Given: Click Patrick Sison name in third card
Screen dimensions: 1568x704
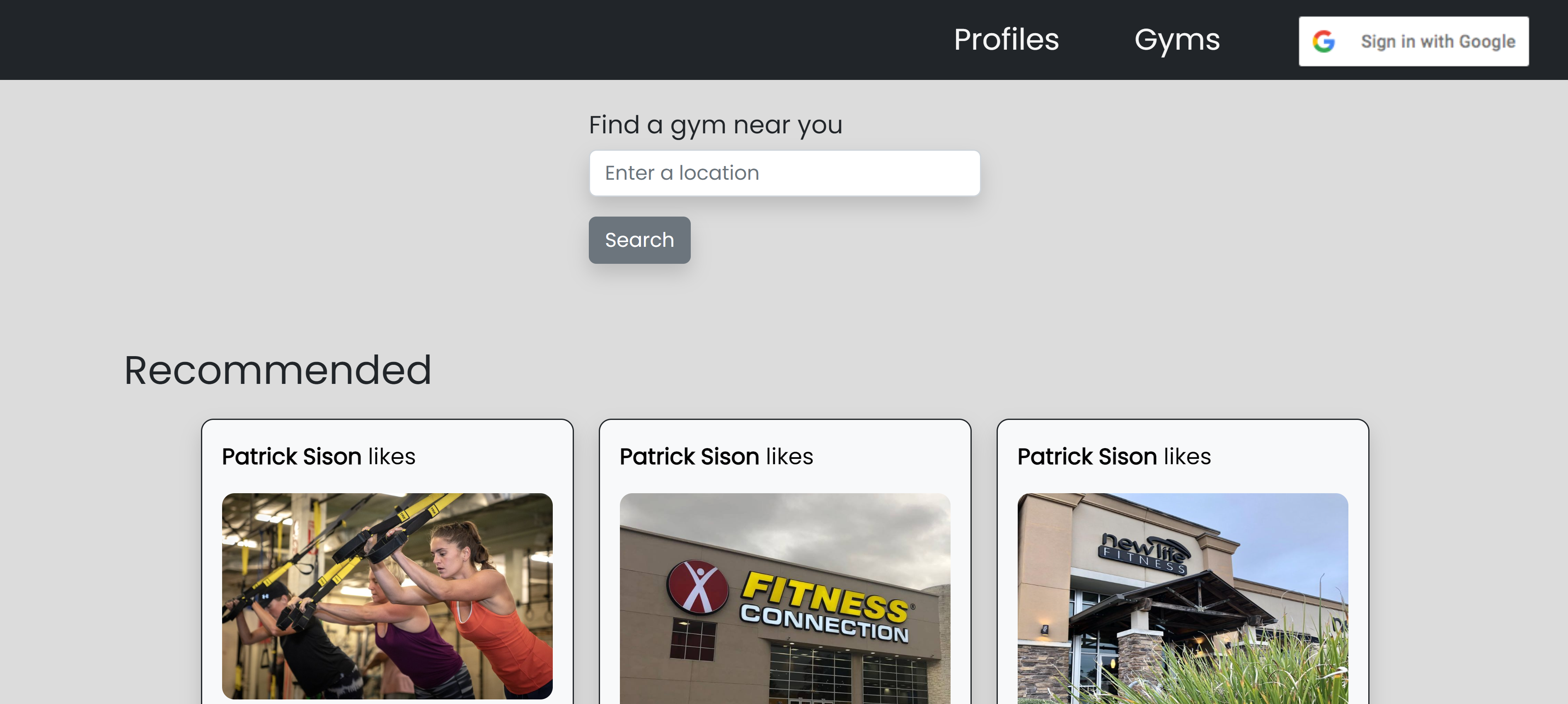Looking at the screenshot, I should 1087,456.
